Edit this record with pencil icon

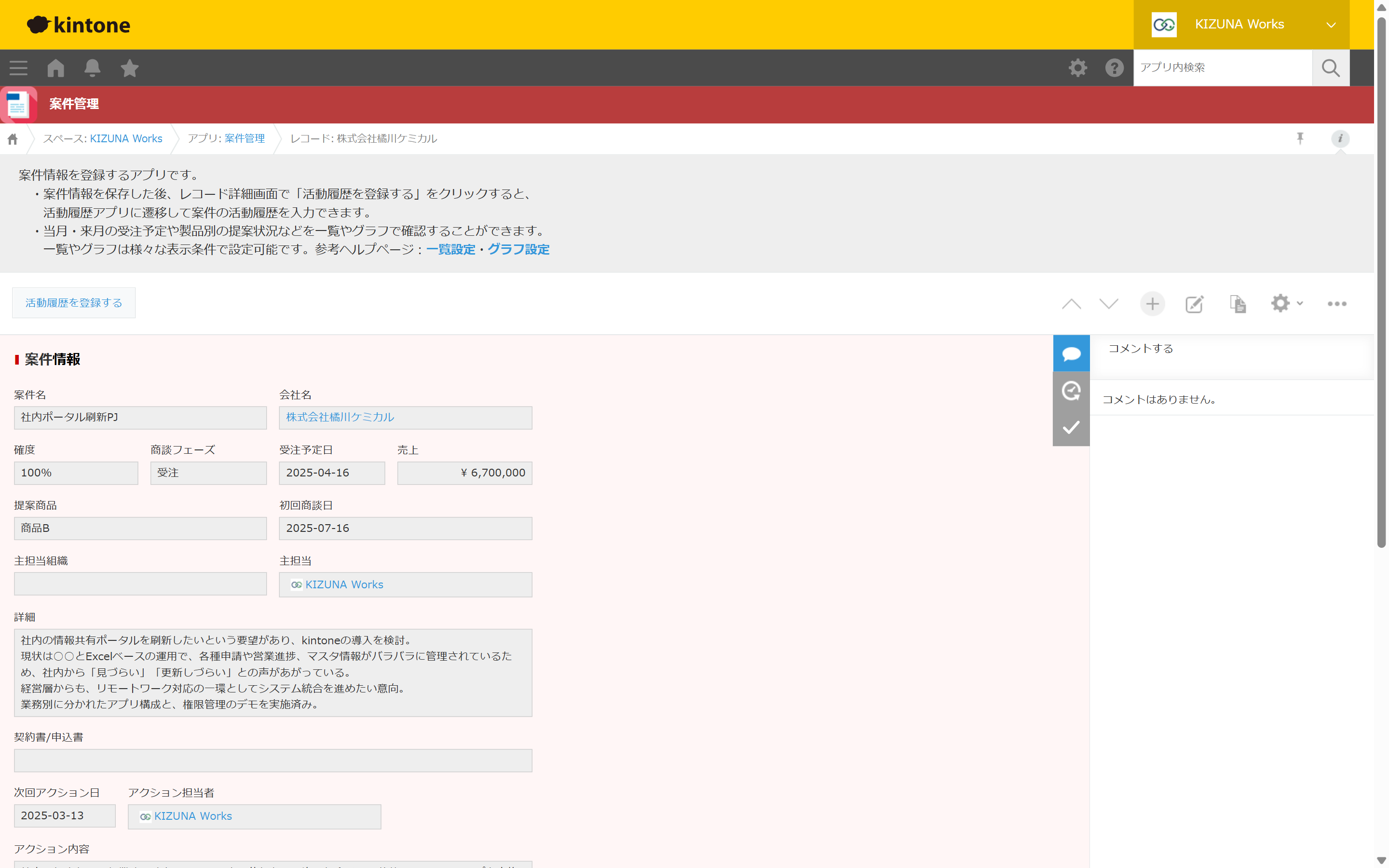(1195, 304)
